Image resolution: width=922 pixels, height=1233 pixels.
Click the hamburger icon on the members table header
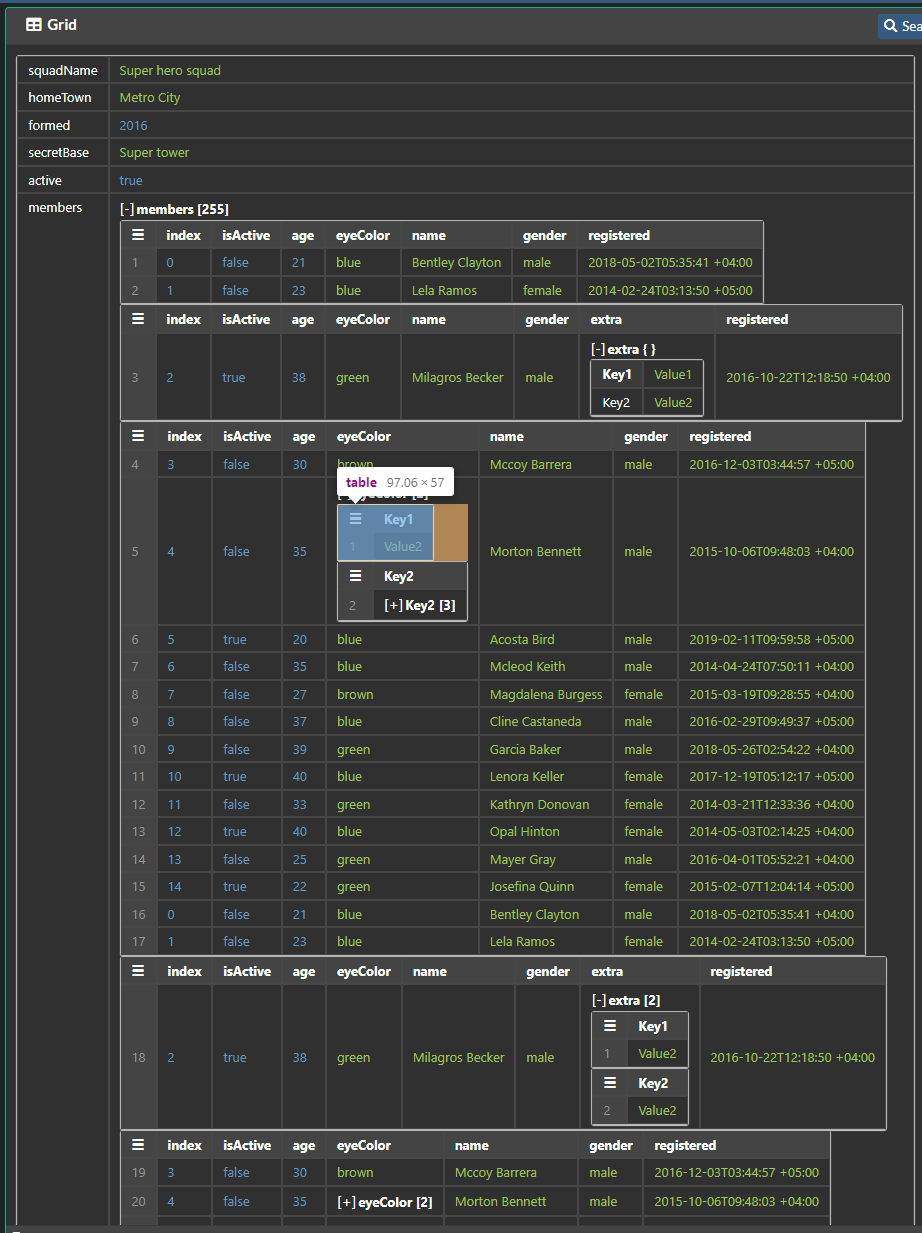pos(137,235)
